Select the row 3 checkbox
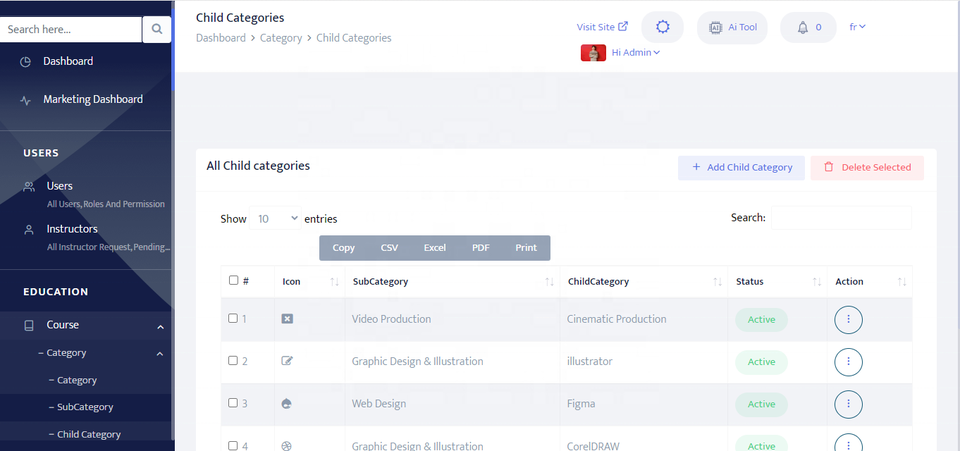This screenshot has height=451, width=960. tap(233, 403)
